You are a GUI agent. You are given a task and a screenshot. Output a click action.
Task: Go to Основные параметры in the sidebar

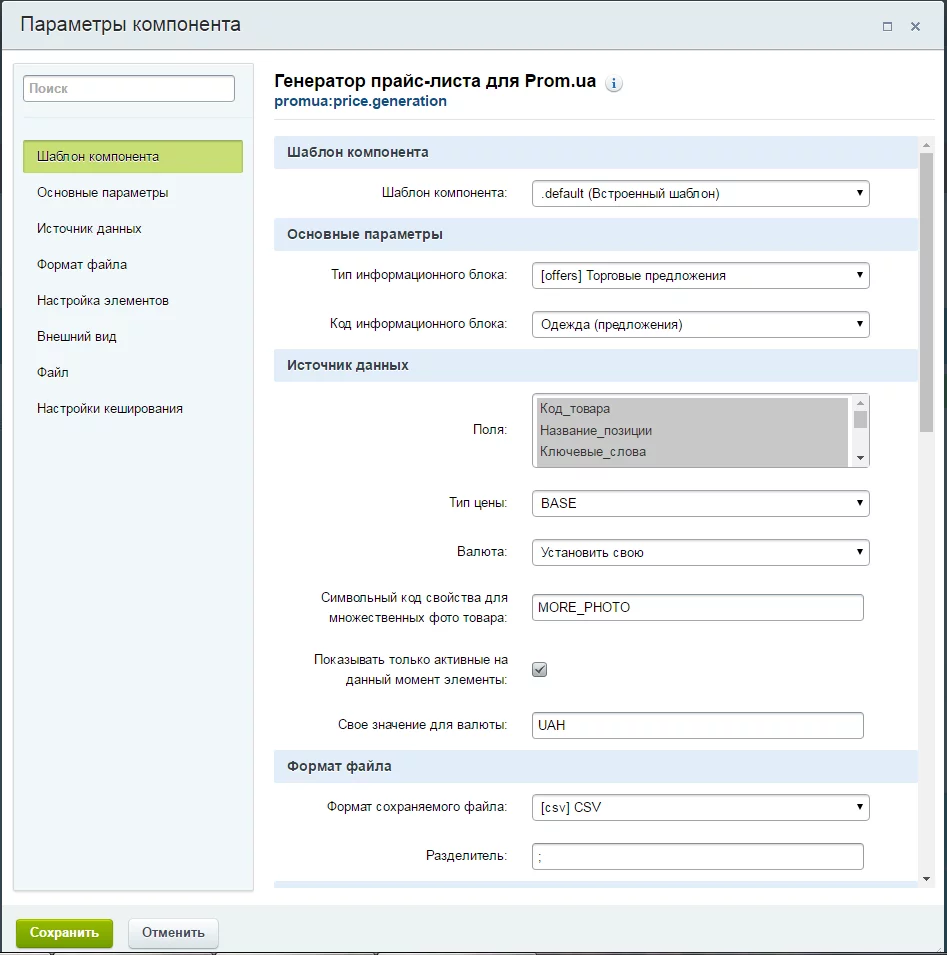click(x=102, y=192)
